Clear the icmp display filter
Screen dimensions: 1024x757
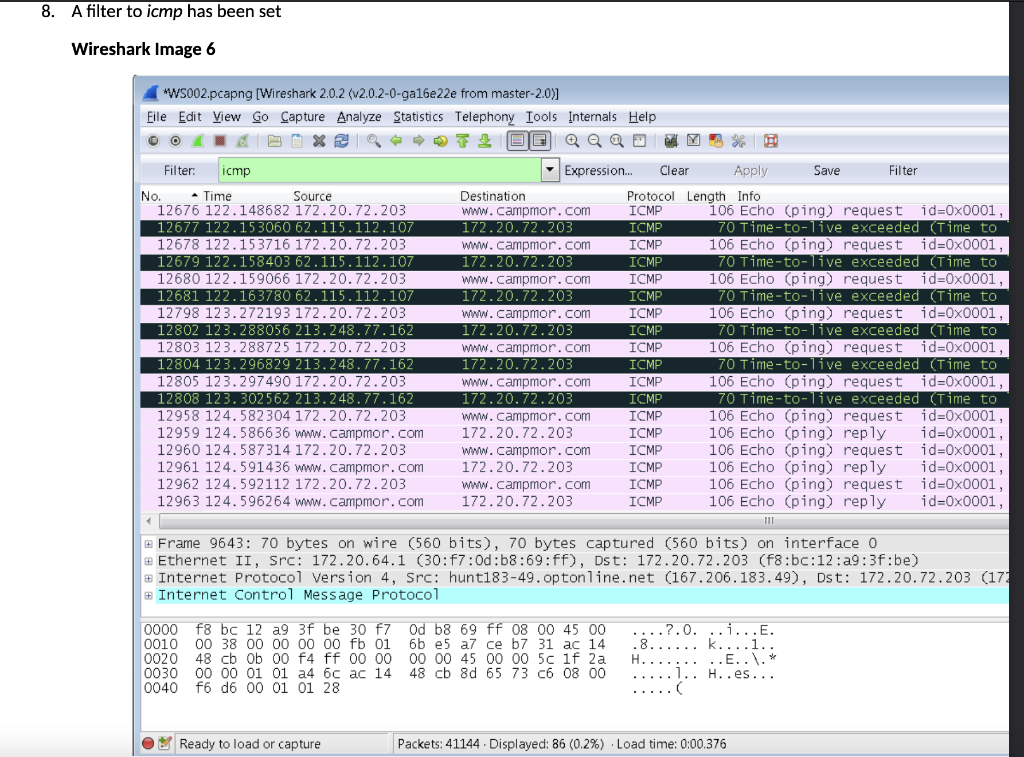click(674, 170)
